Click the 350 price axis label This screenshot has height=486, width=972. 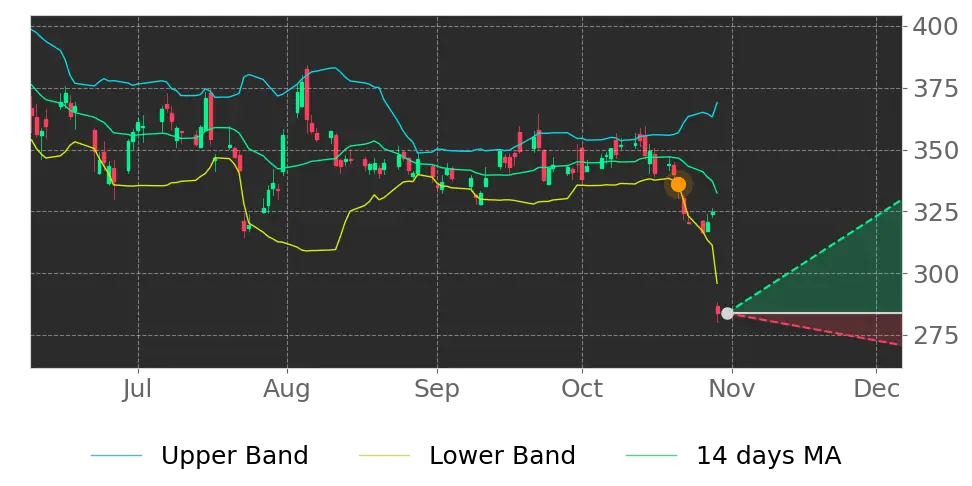937,151
